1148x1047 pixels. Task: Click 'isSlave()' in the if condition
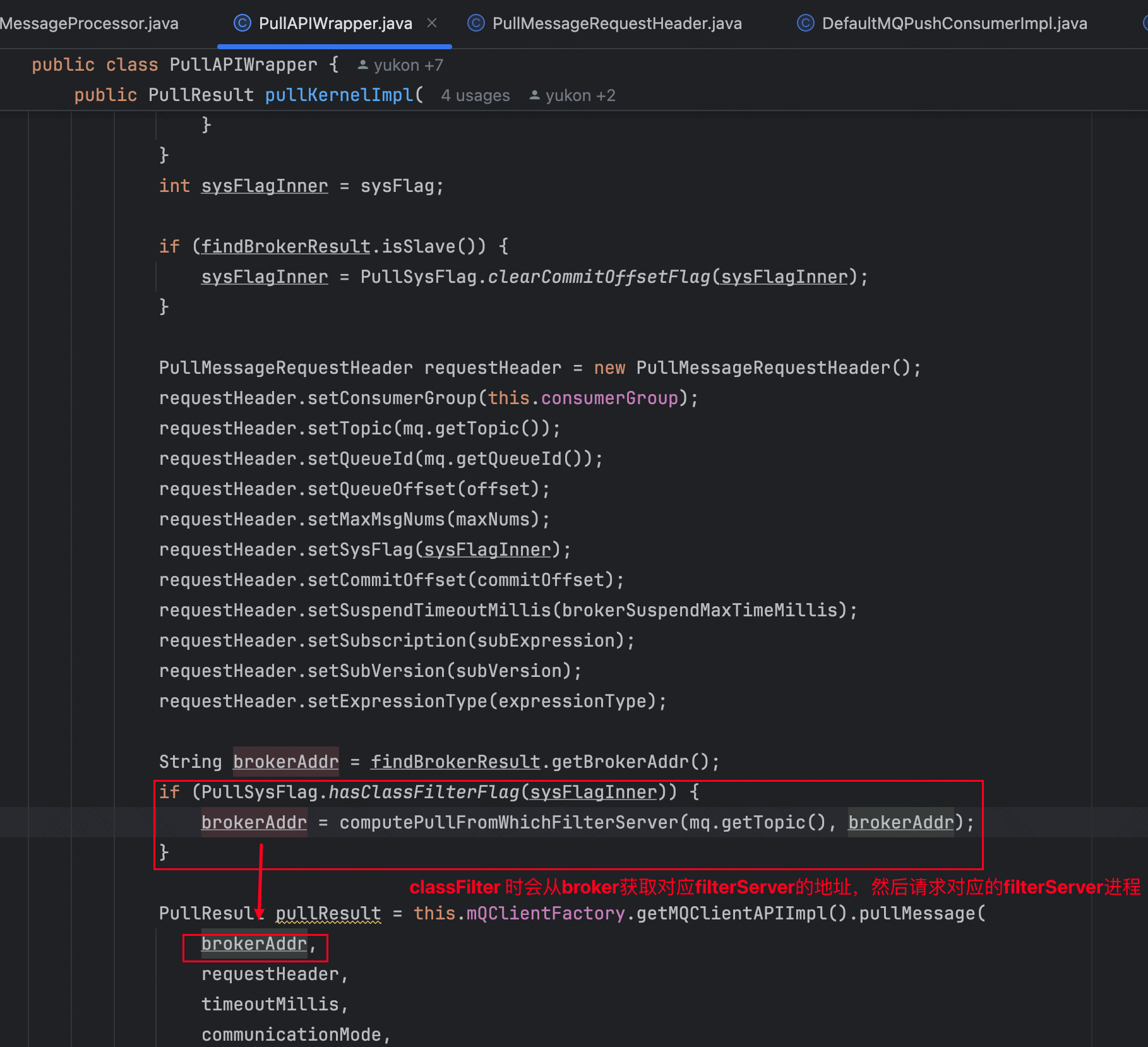(434, 246)
